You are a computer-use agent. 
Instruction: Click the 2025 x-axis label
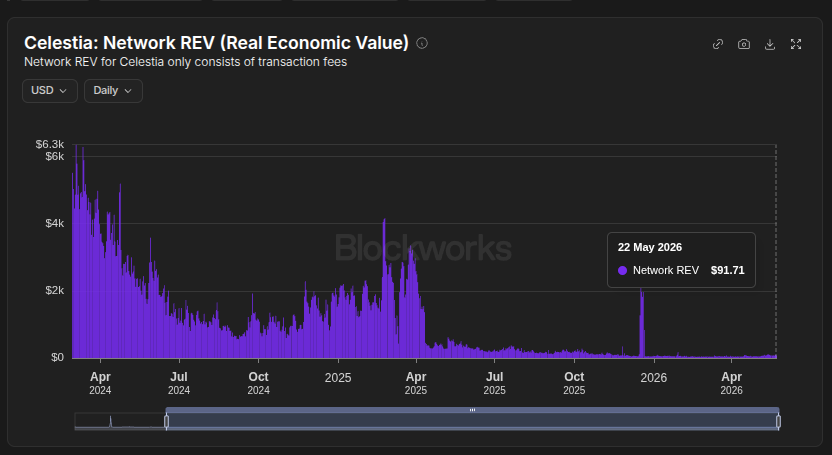(338, 378)
